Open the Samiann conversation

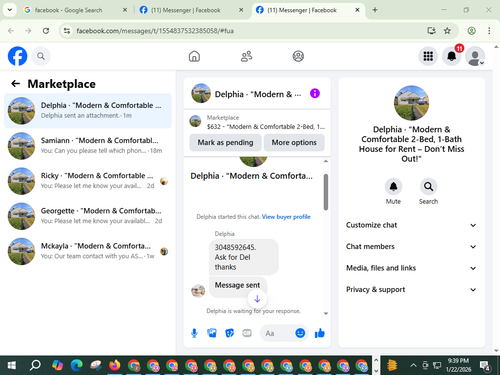click(88, 146)
